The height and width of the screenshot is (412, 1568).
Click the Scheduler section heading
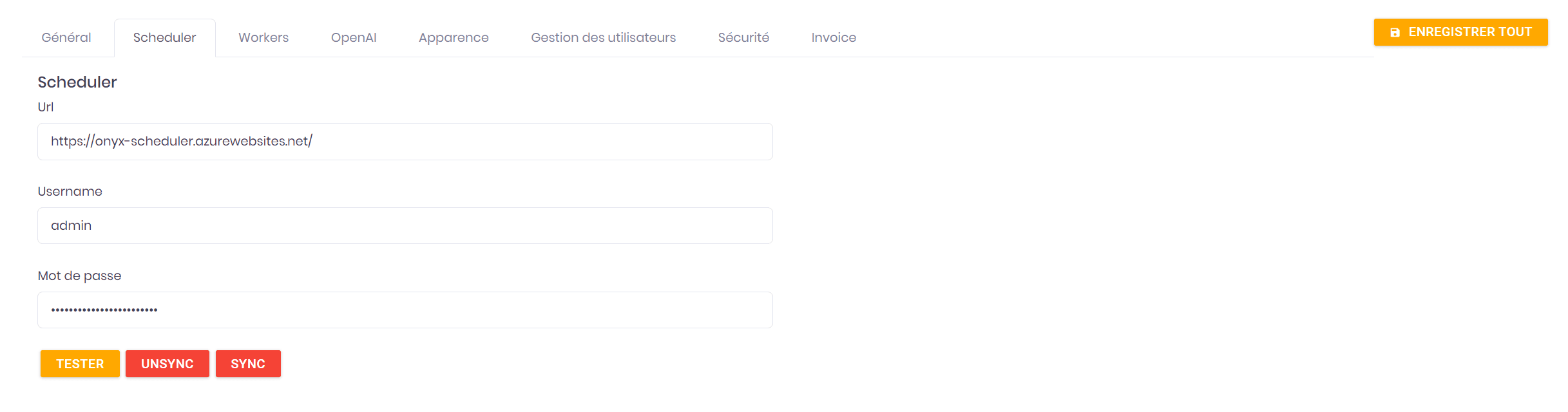[77, 82]
